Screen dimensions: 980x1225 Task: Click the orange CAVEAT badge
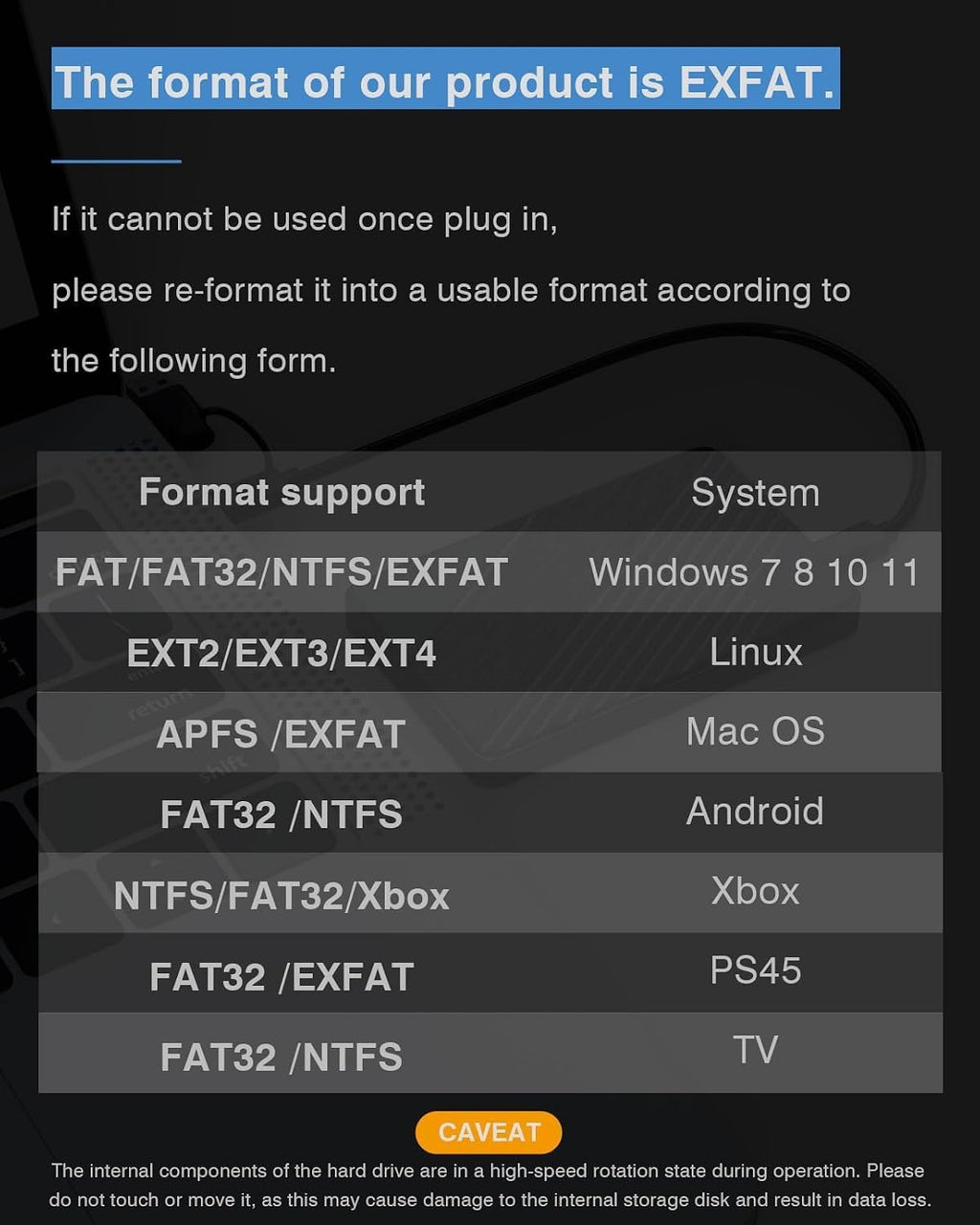click(488, 1132)
